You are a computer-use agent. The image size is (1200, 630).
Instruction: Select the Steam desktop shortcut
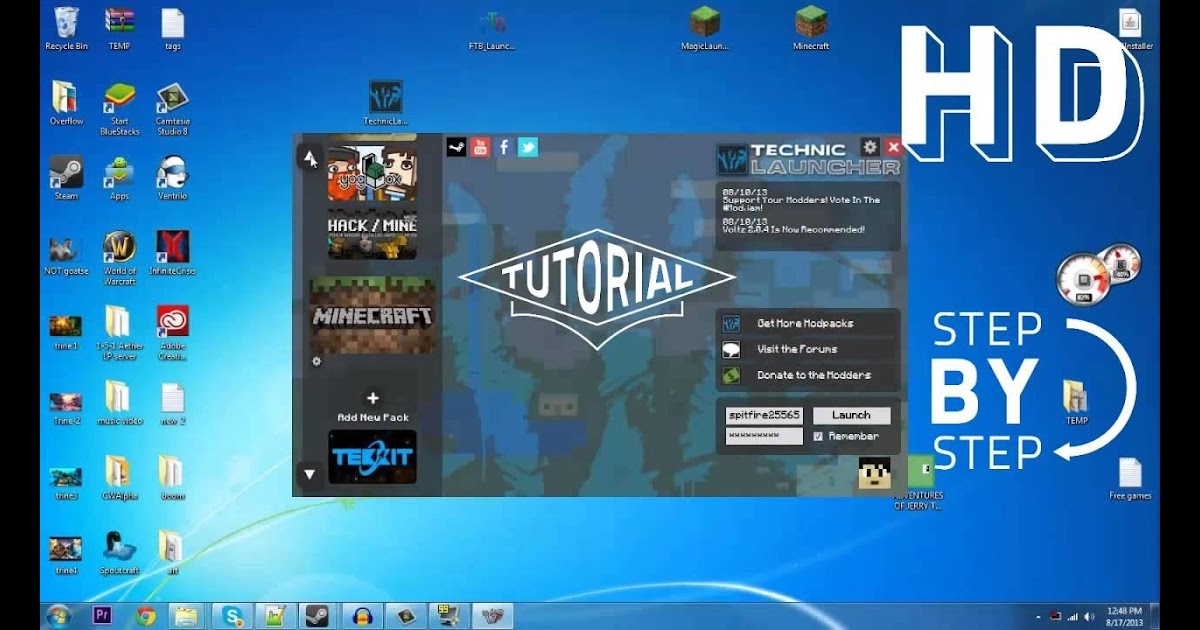click(x=66, y=178)
